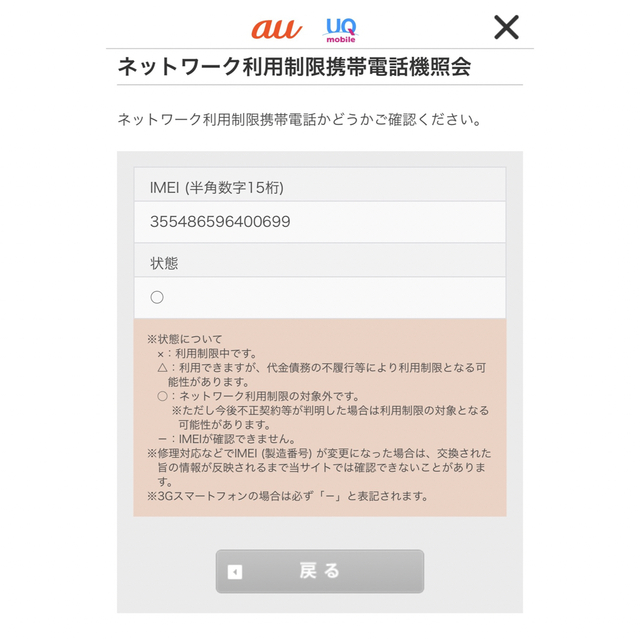Click the UQ mobile logo
This screenshot has height=640, width=640.
point(341,30)
